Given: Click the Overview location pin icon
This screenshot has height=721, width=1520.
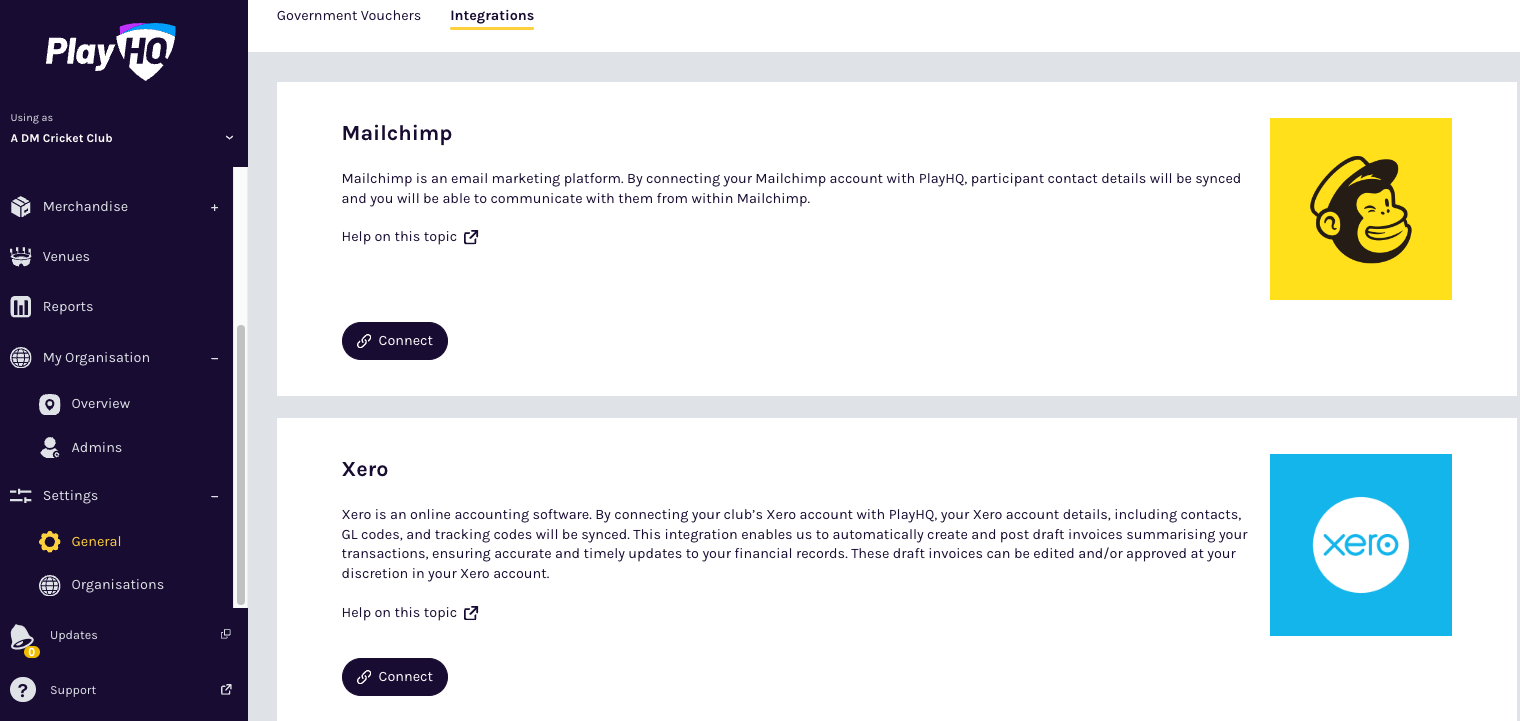Looking at the screenshot, I should tap(49, 404).
